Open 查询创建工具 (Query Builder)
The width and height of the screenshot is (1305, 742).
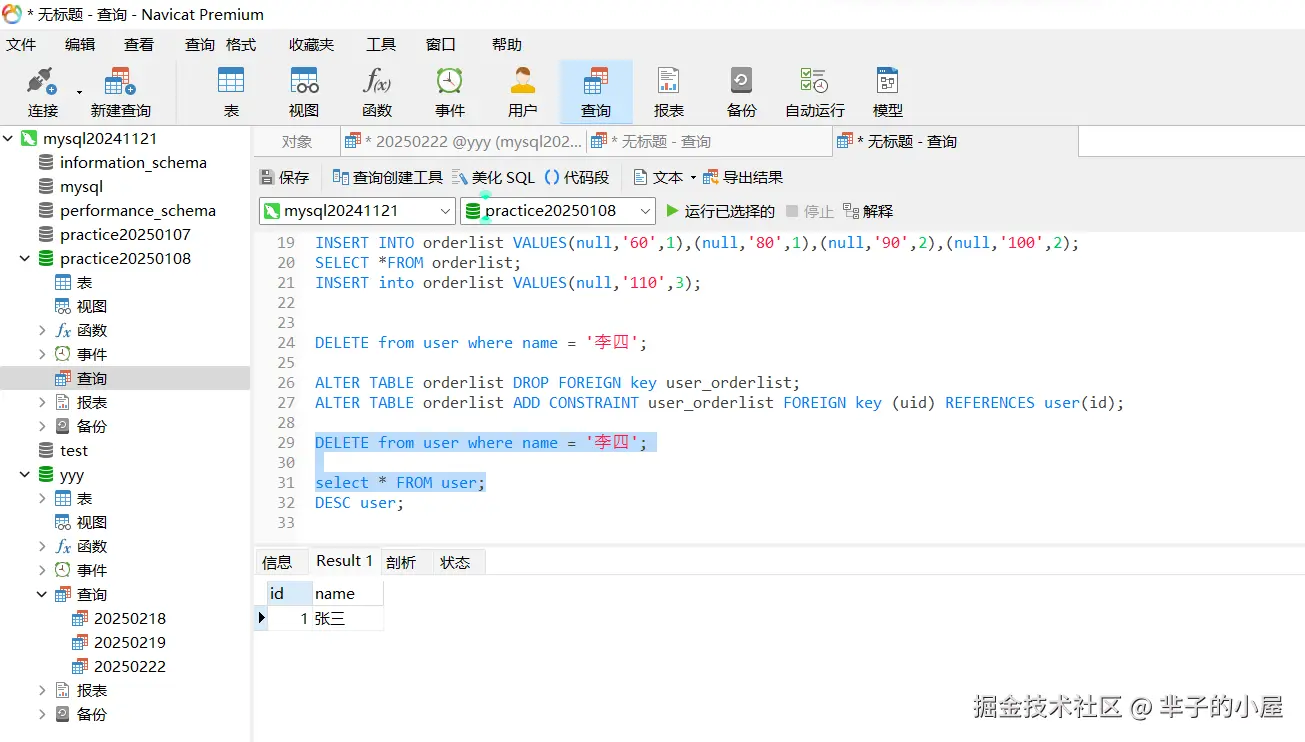point(388,177)
